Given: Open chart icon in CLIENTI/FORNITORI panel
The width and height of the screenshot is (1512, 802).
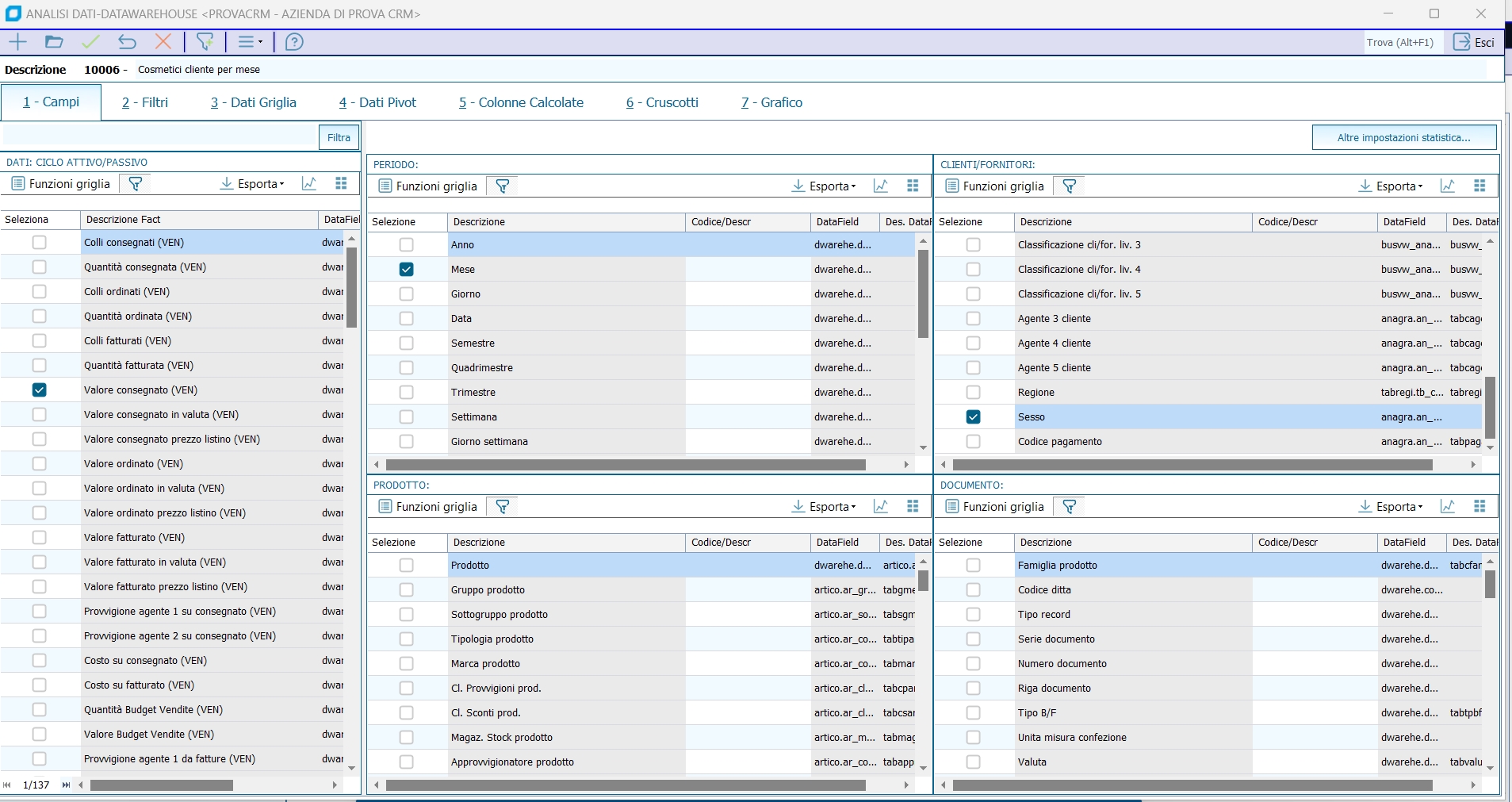Looking at the screenshot, I should tap(1447, 186).
